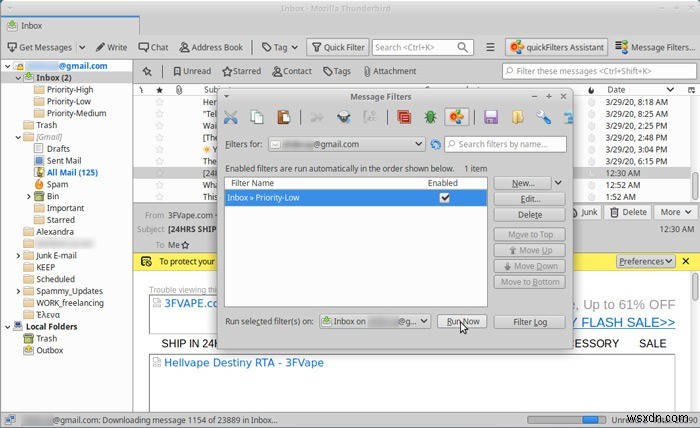
Task: Click the Search filters by name field
Action: [x=505, y=144]
